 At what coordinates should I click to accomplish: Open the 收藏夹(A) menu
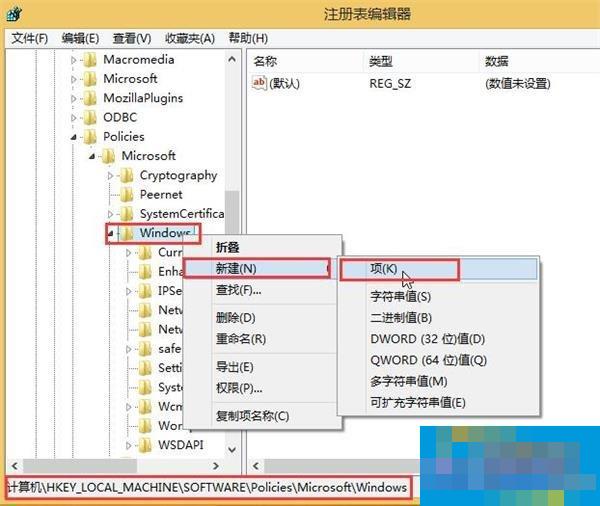click(190, 38)
